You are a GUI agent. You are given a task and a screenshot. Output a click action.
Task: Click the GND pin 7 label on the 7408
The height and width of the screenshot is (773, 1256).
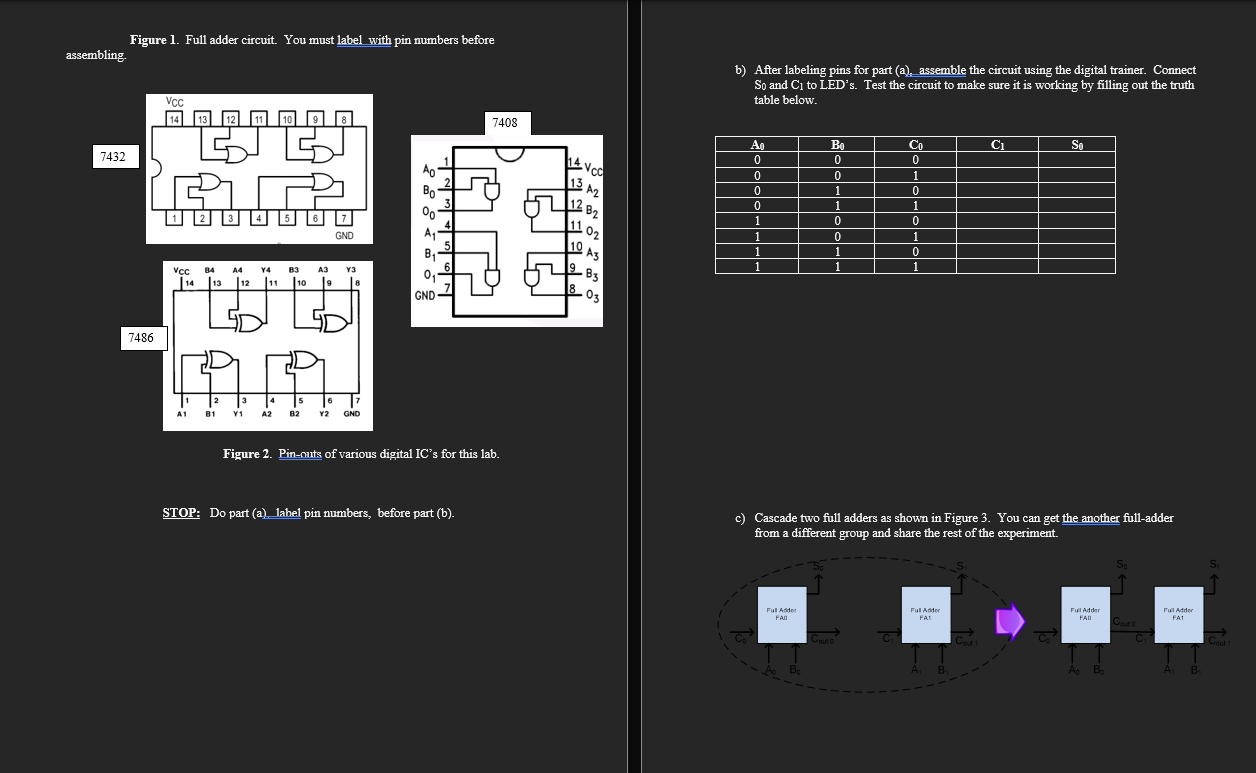point(430,295)
